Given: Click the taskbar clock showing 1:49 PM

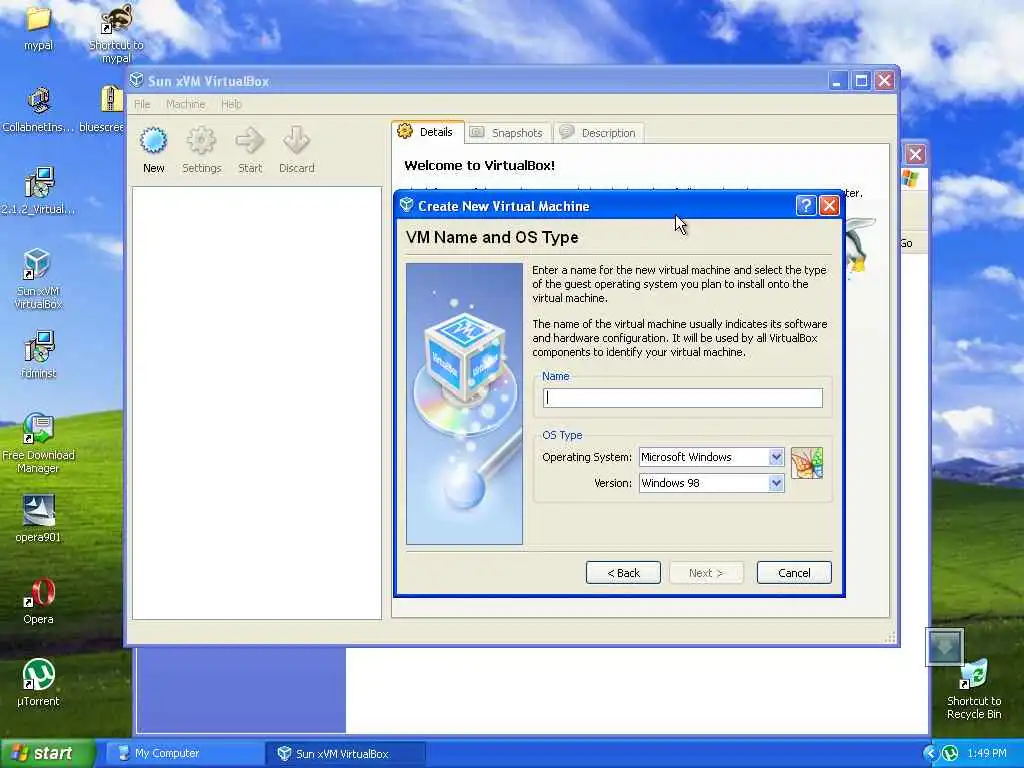Looking at the screenshot, I should pyautogui.click(x=987, y=753).
